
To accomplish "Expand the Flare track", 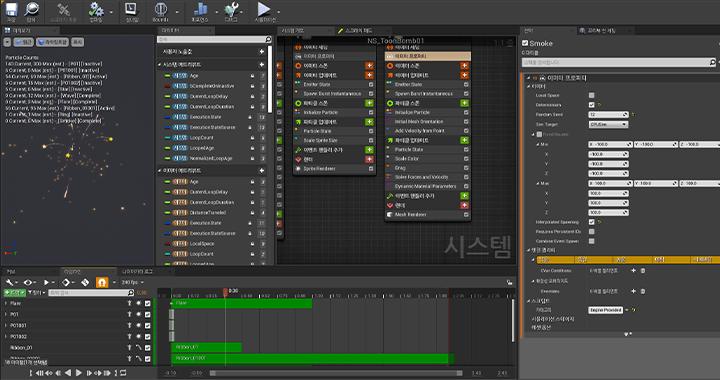I will [6, 303].
